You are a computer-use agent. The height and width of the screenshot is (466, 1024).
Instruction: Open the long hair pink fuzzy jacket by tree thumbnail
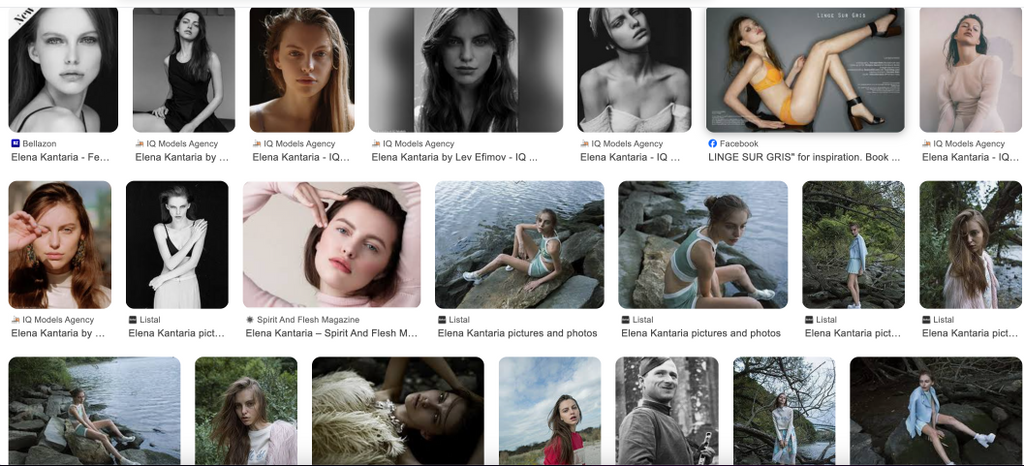click(x=970, y=245)
